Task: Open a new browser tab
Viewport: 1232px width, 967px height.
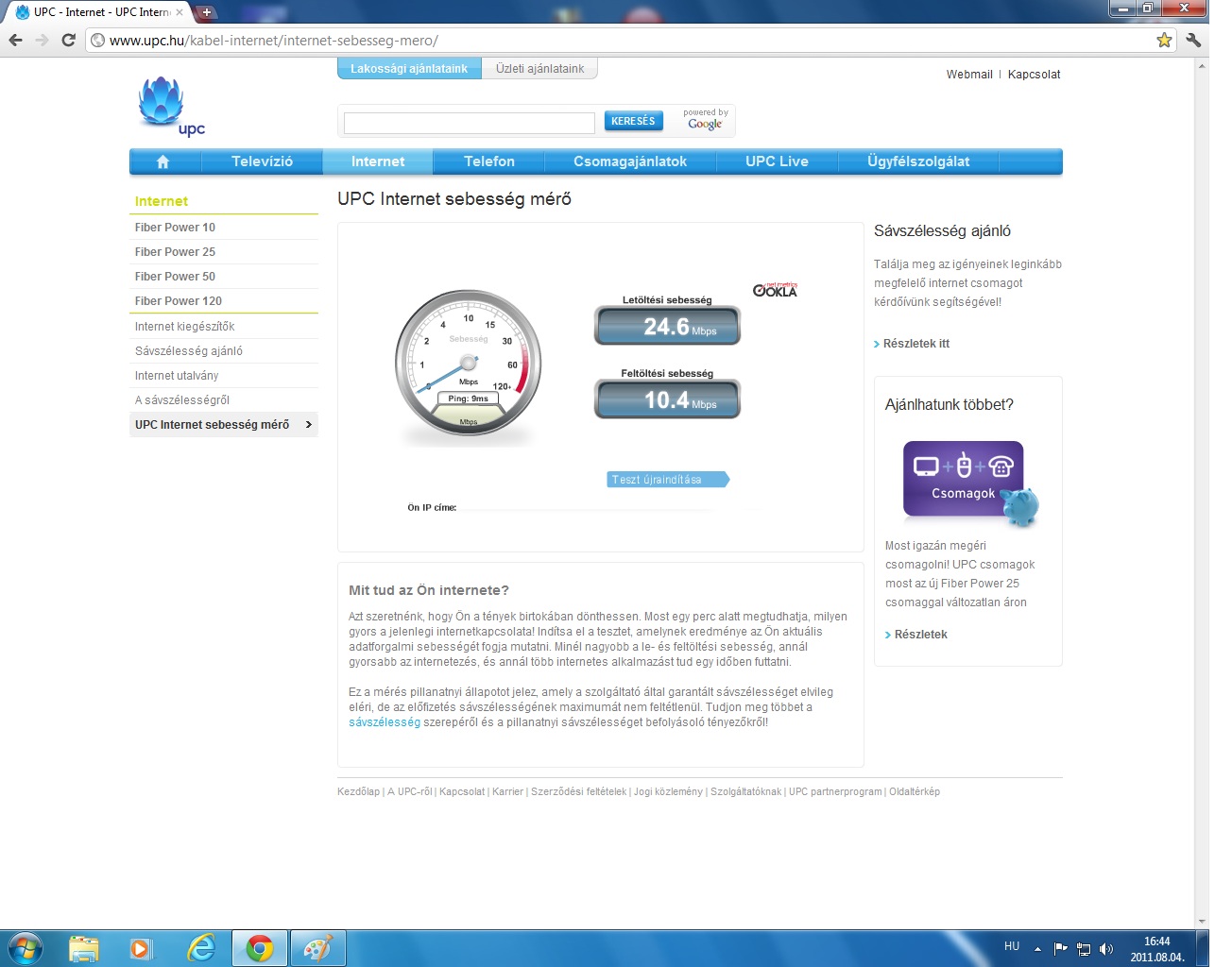Action: [x=206, y=12]
